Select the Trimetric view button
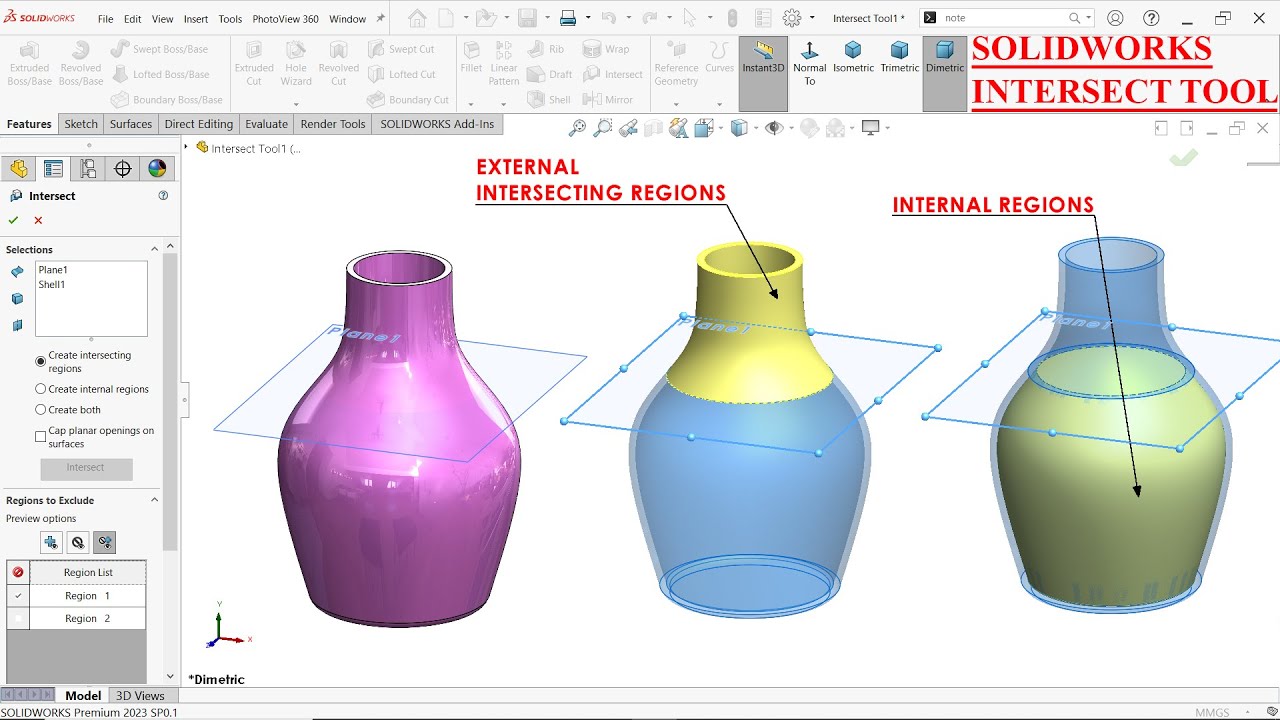Image resolution: width=1280 pixels, height=720 pixels. click(x=899, y=58)
